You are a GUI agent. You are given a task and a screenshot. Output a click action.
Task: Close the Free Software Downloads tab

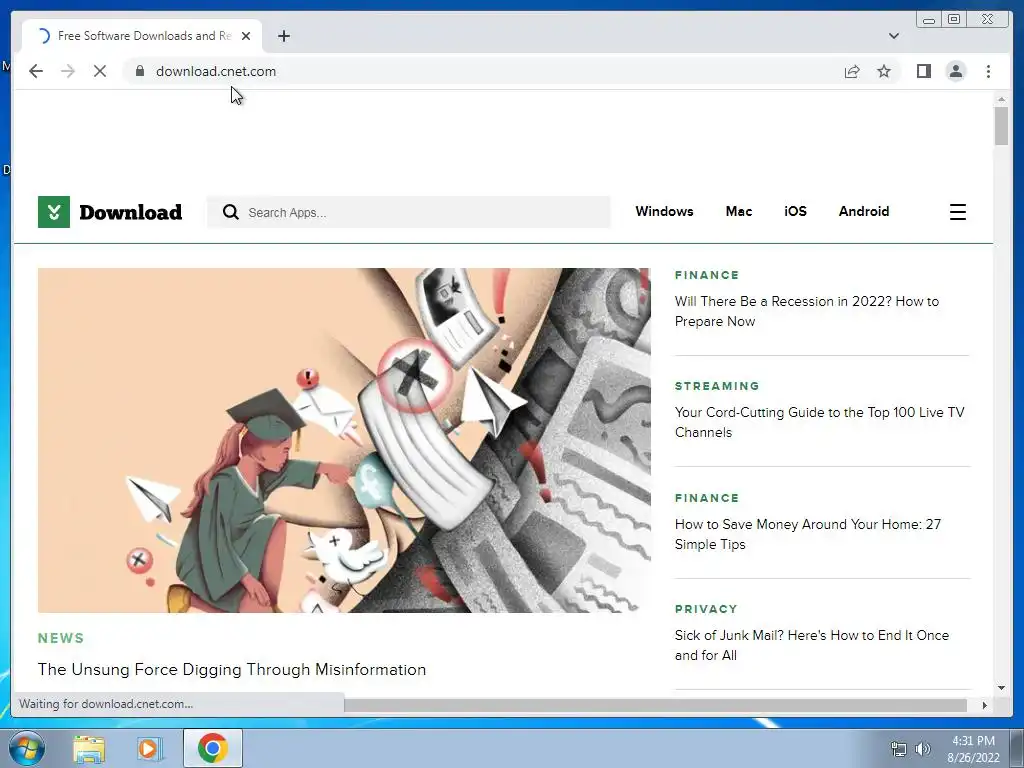click(x=246, y=36)
